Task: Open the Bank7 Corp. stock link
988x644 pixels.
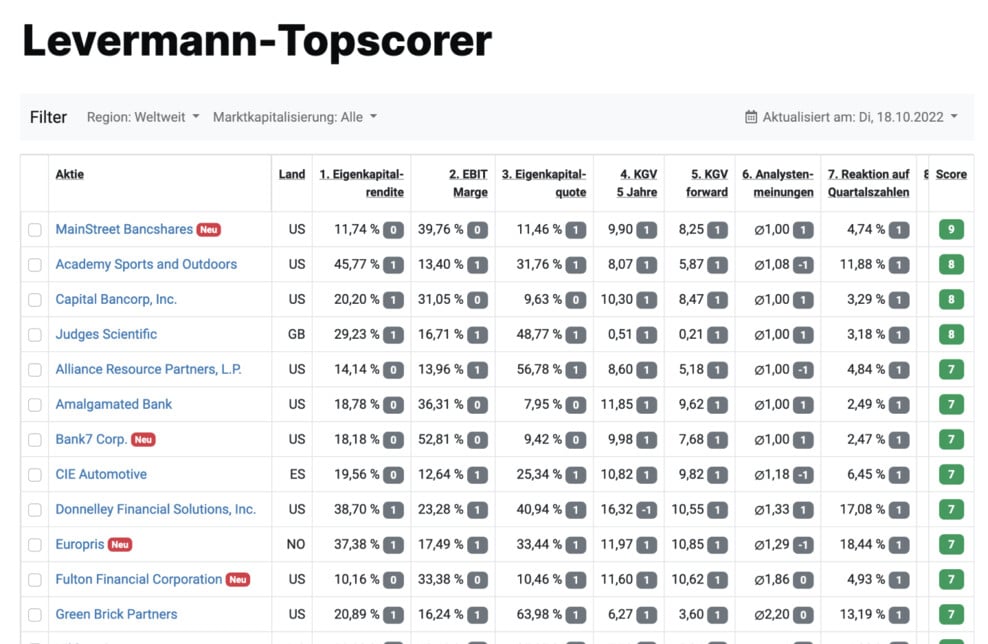Action: (x=91, y=439)
